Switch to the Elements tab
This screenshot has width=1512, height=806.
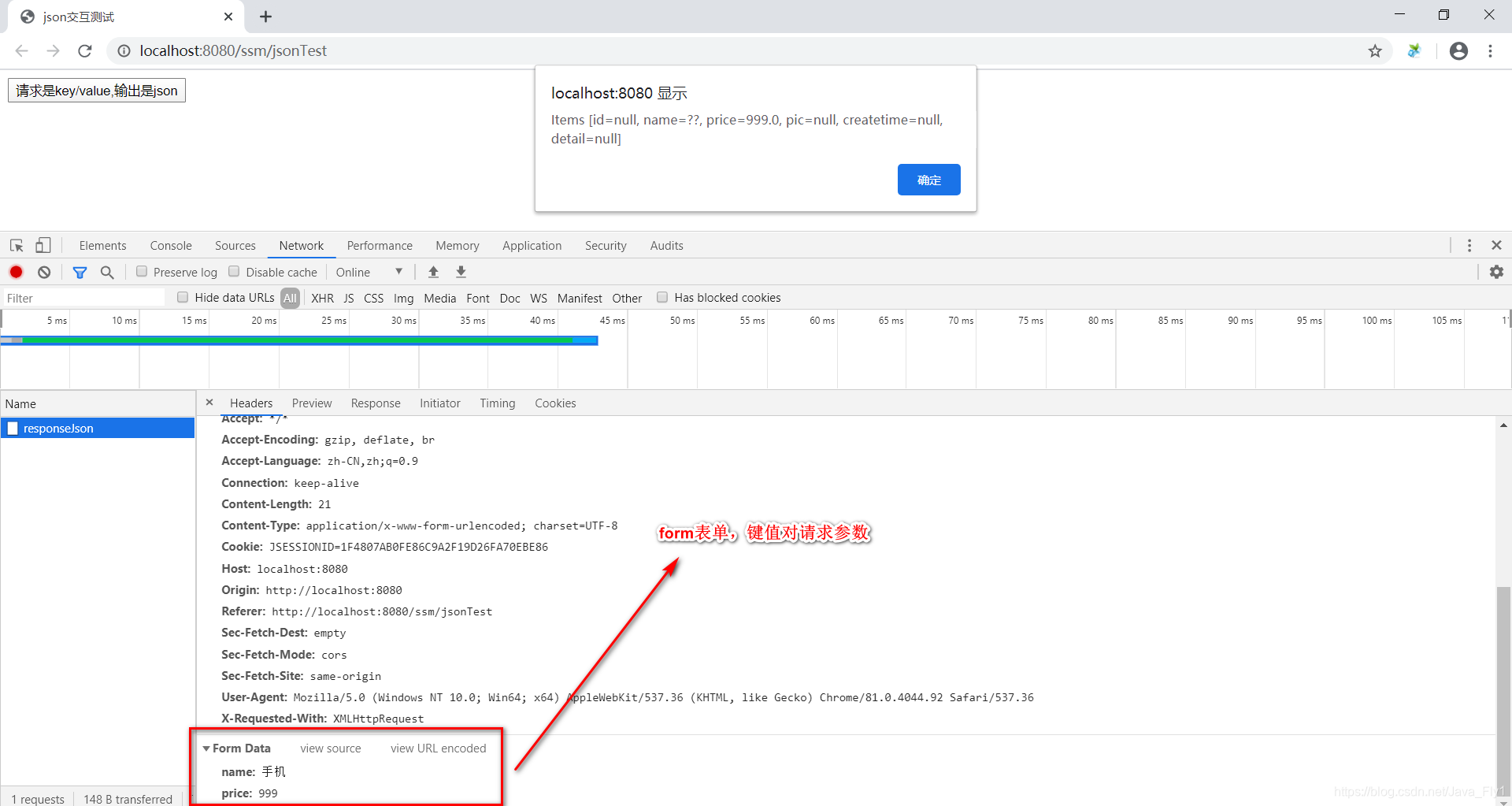pyautogui.click(x=102, y=246)
